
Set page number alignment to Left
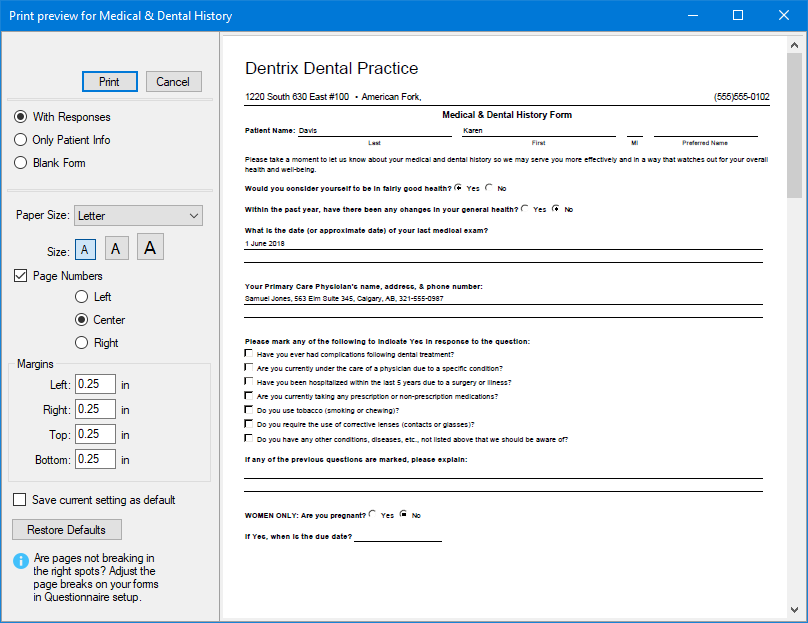pyautogui.click(x=82, y=297)
